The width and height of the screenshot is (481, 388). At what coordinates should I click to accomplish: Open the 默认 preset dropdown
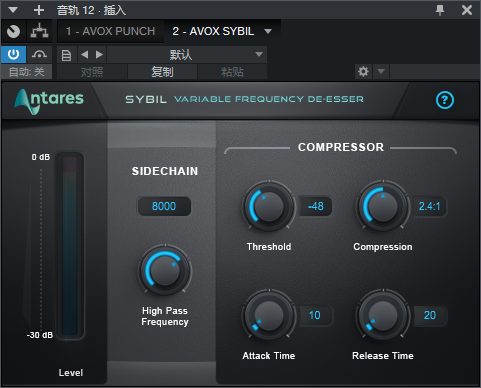point(187,55)
